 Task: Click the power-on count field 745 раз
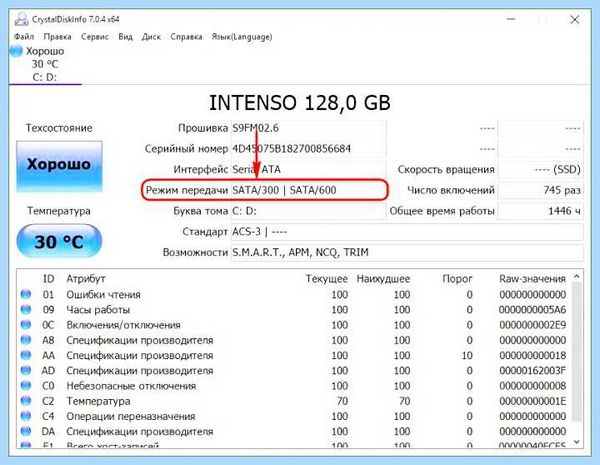point(540,190)
